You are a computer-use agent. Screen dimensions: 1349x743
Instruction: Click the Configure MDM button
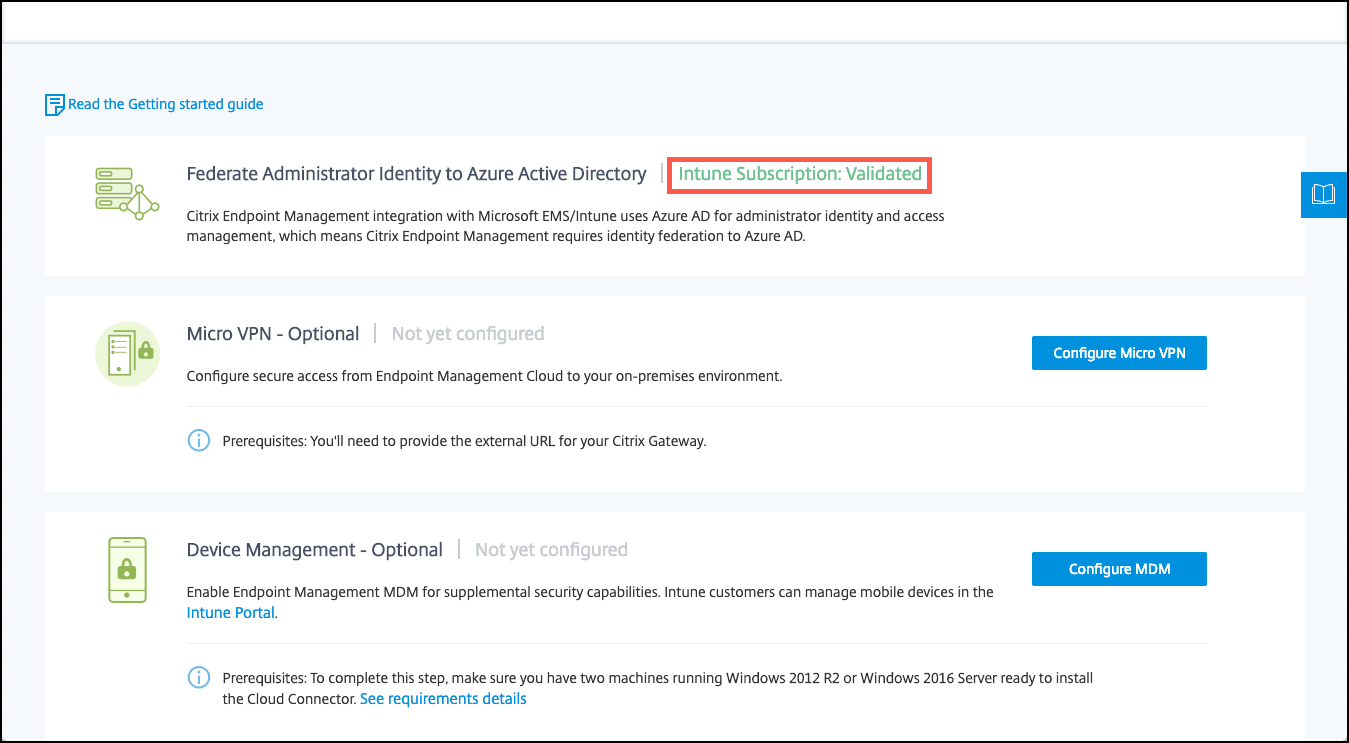point(1119,569)
